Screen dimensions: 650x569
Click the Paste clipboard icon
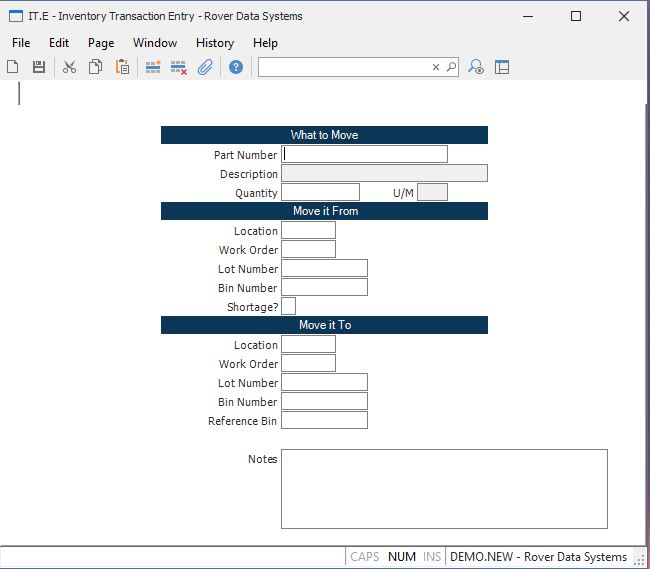(x=122, y=67)
